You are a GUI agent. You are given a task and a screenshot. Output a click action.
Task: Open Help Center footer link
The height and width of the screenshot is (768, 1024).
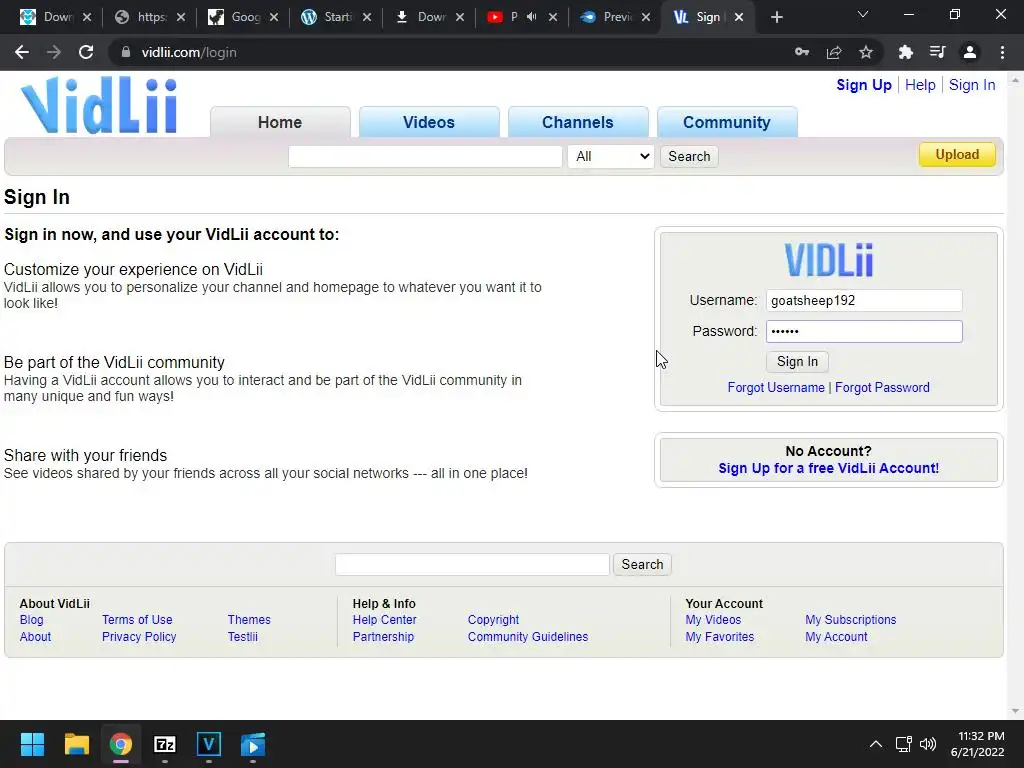(385, 620)
